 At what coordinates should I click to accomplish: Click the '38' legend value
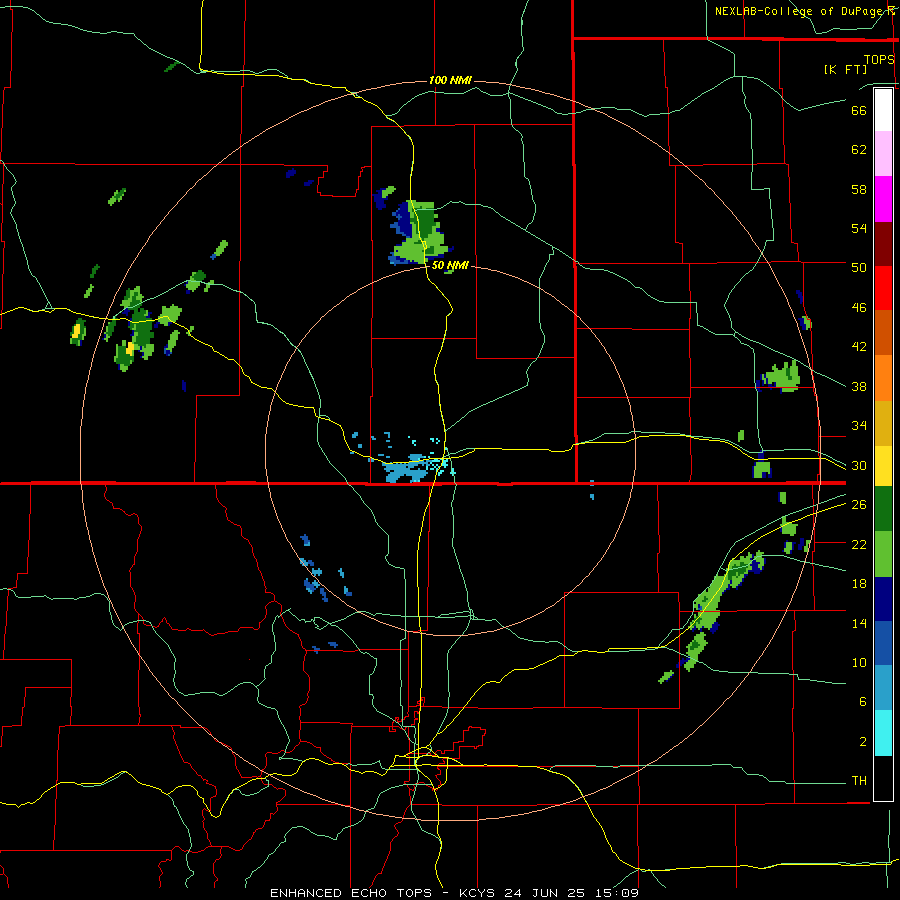click(859, 387)
